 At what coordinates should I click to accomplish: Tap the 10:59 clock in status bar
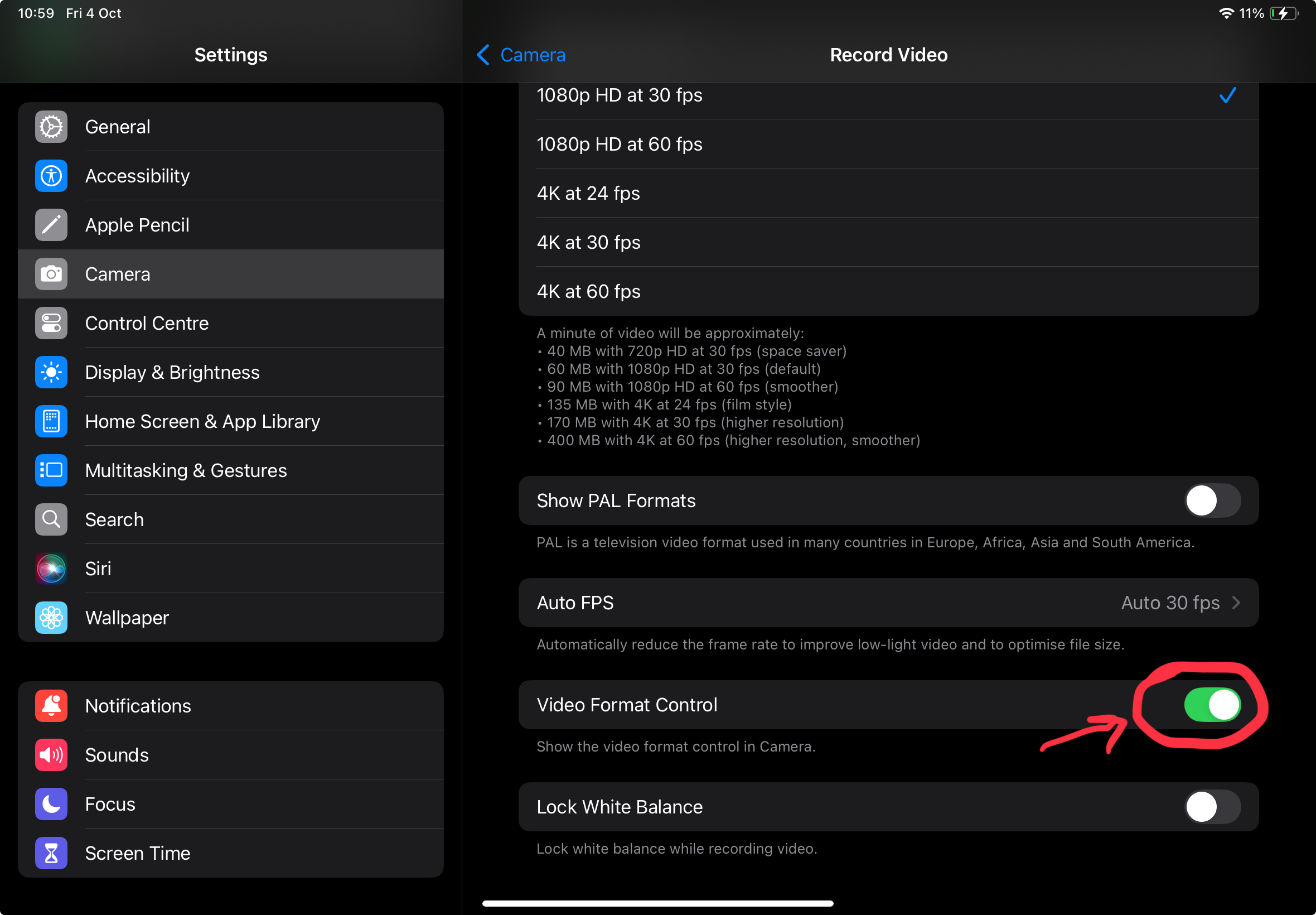36,13
